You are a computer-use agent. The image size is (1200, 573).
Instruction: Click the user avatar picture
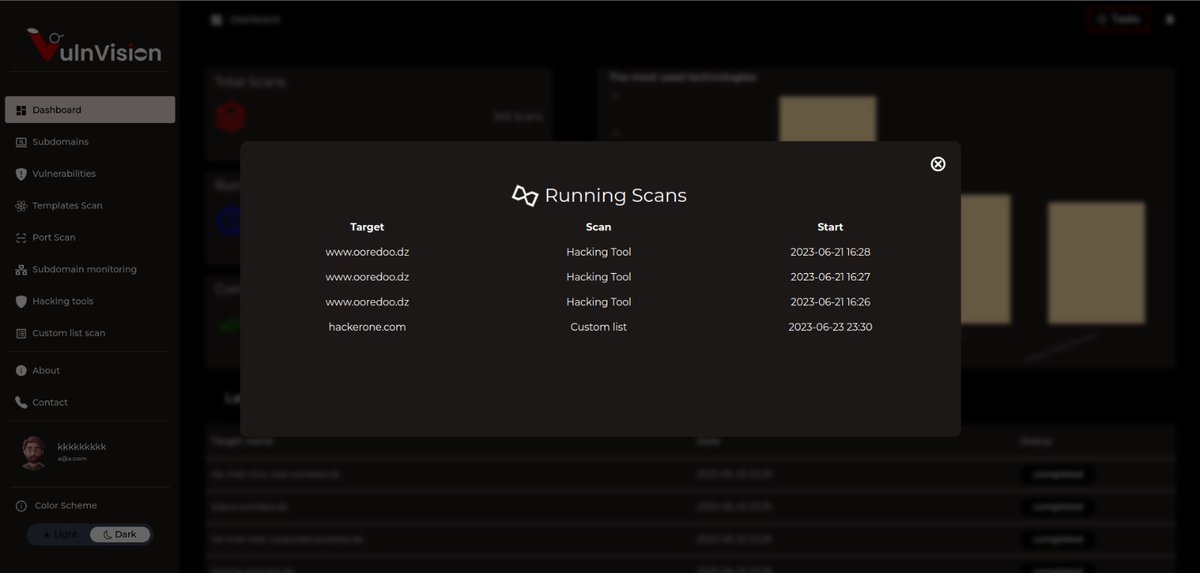point(34,452)
